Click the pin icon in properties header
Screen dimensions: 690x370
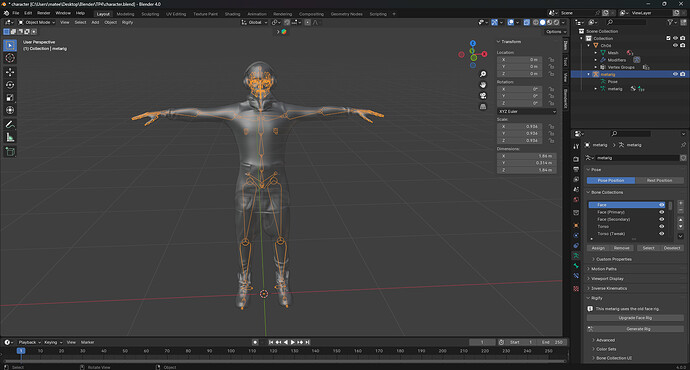[683, 145]
